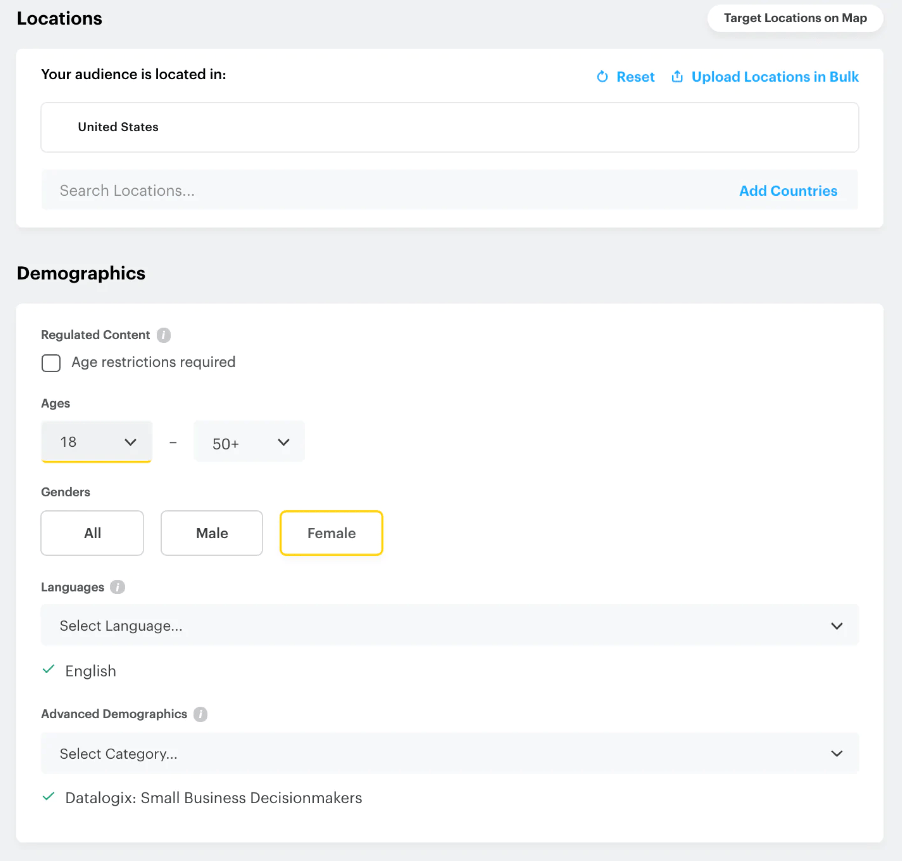Click Upload Locations in Bulk link
902x861 pixels.
(x=775, y=77)
